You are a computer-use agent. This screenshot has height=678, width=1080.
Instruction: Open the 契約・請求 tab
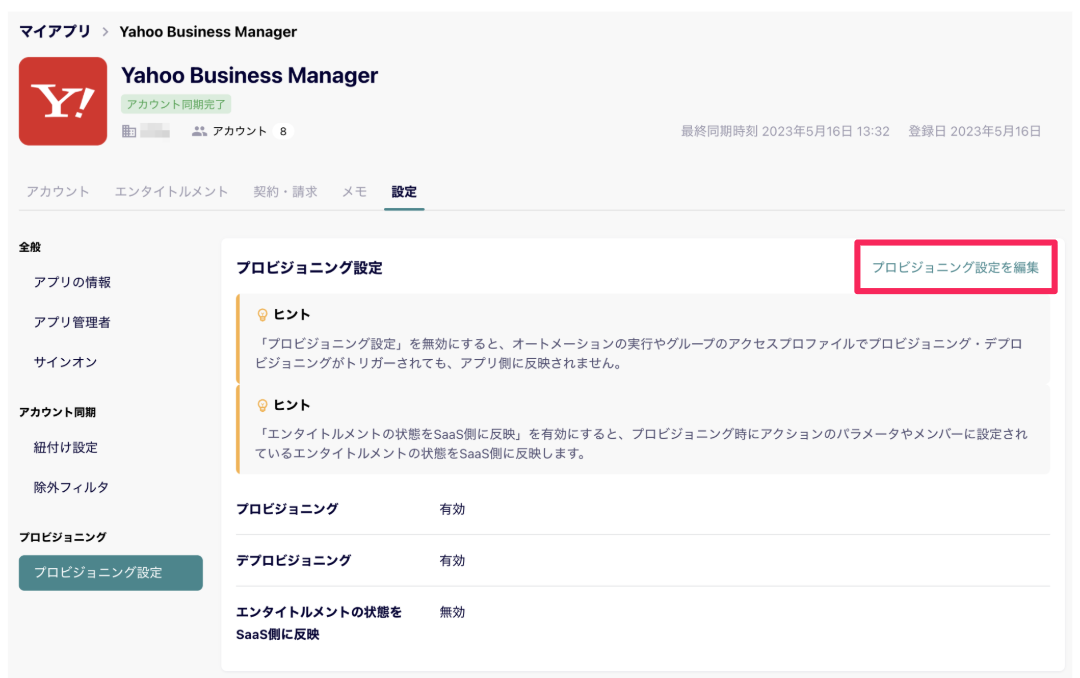point(285,192)
